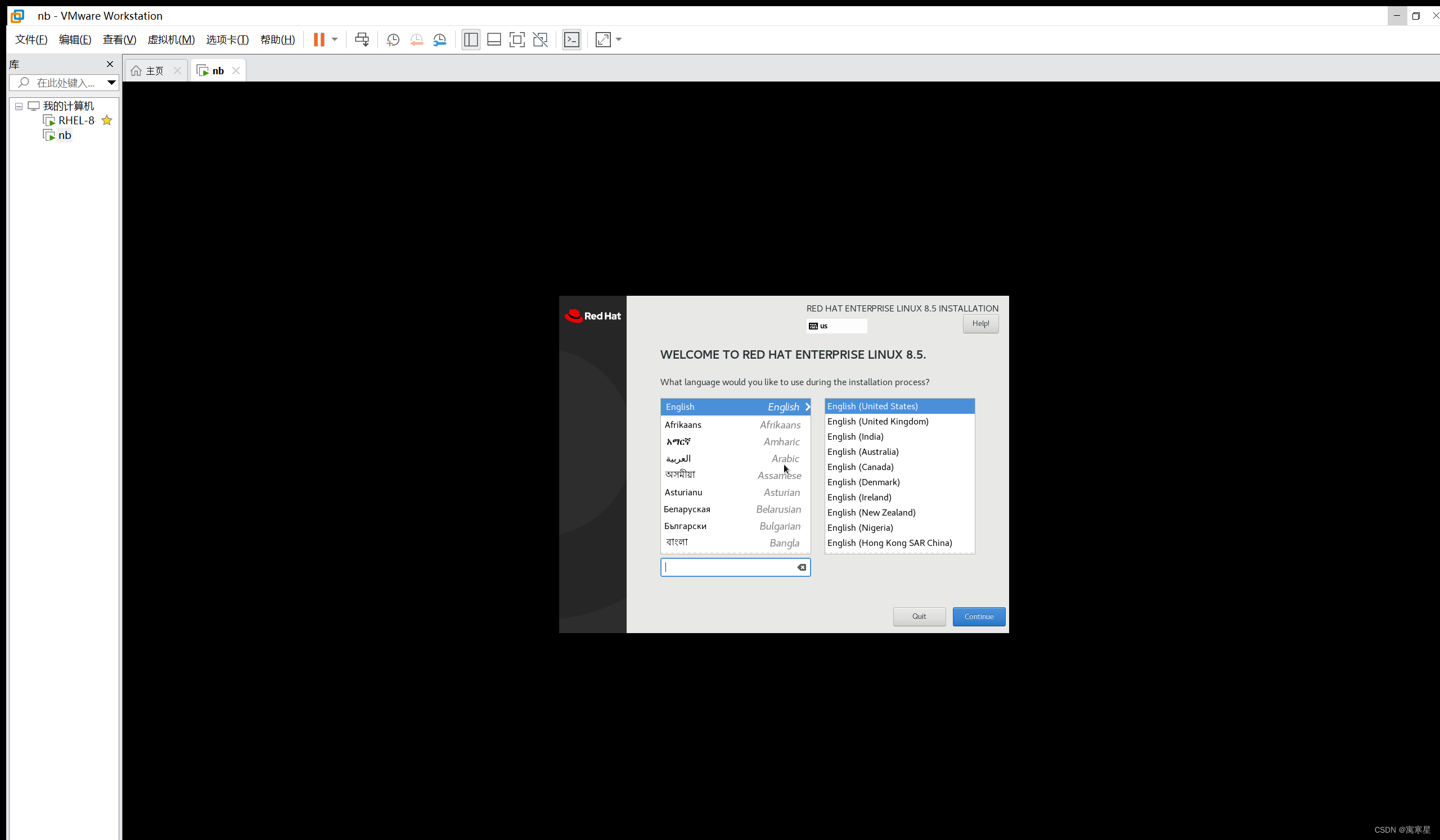Select English (Denmark) locale
The height and width of the screenshot is (840, 1440).
click(x=899, y=482)
